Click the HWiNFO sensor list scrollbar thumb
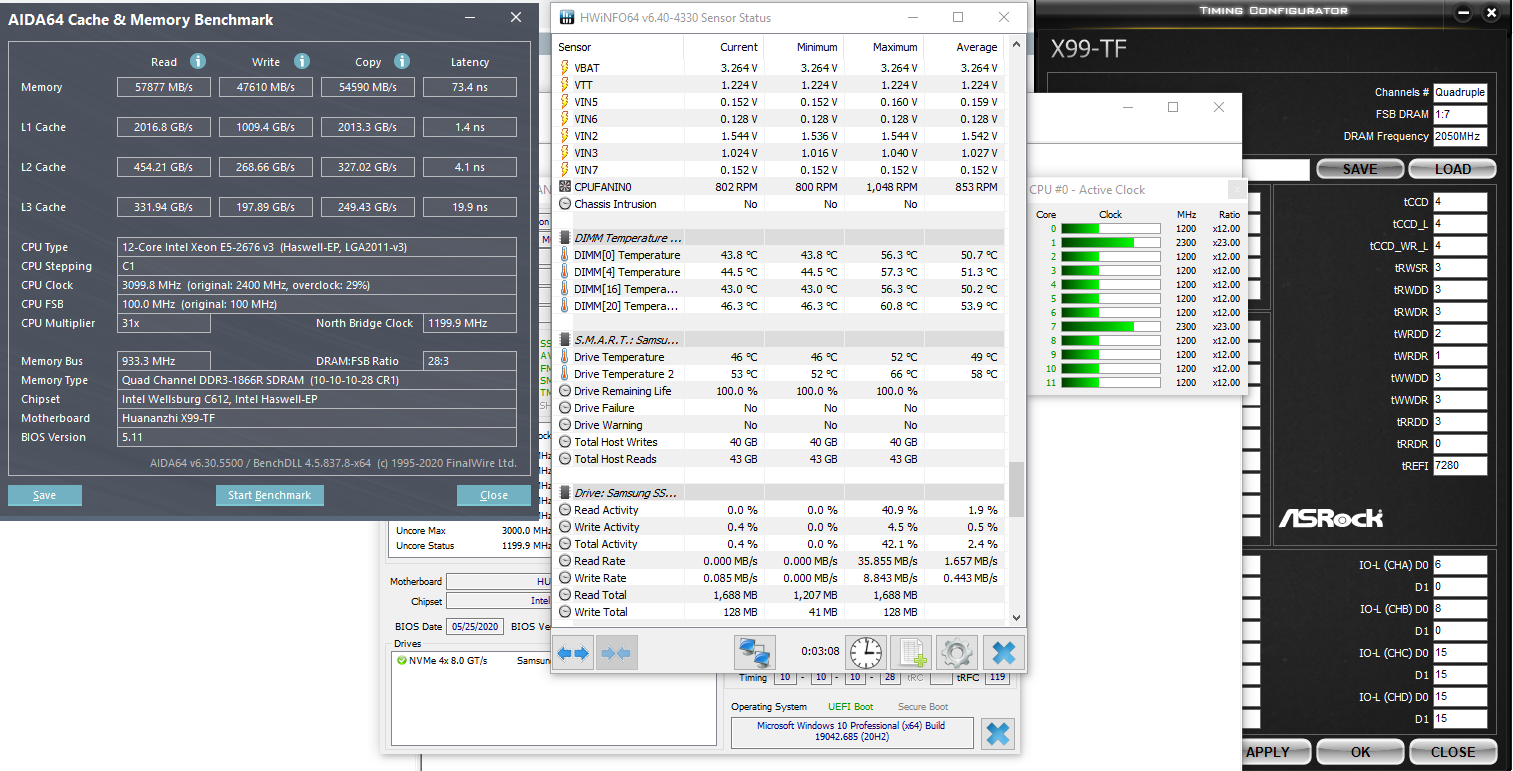 tap(1016, 489)
